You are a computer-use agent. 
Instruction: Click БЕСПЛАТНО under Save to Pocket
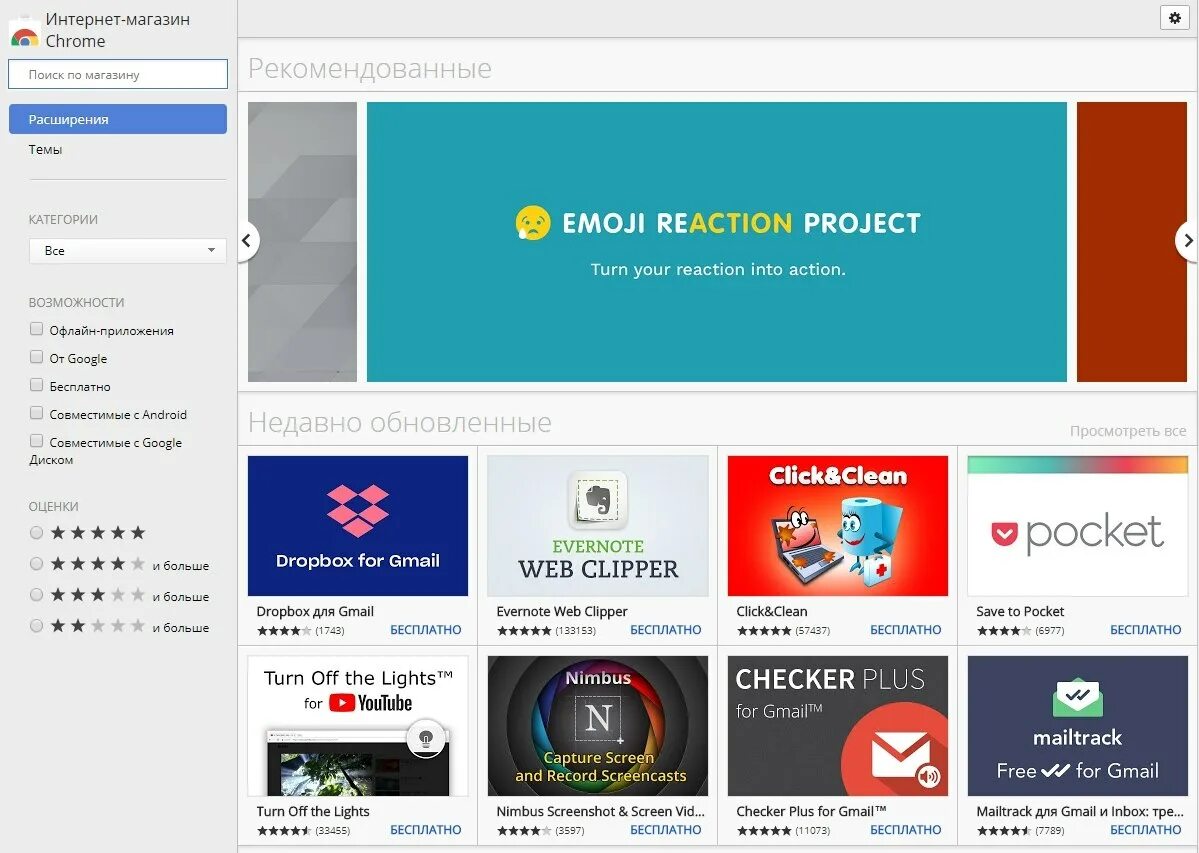click(x=1146, y=630)
